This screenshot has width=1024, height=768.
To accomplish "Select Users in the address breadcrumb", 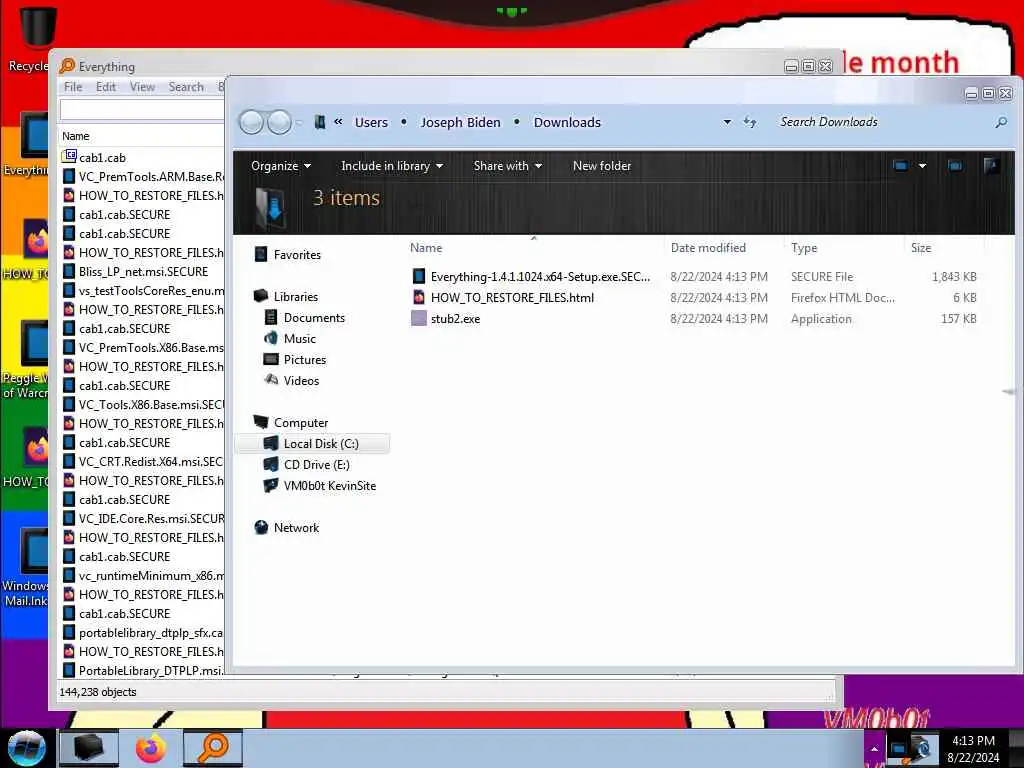I will [371, 122].
